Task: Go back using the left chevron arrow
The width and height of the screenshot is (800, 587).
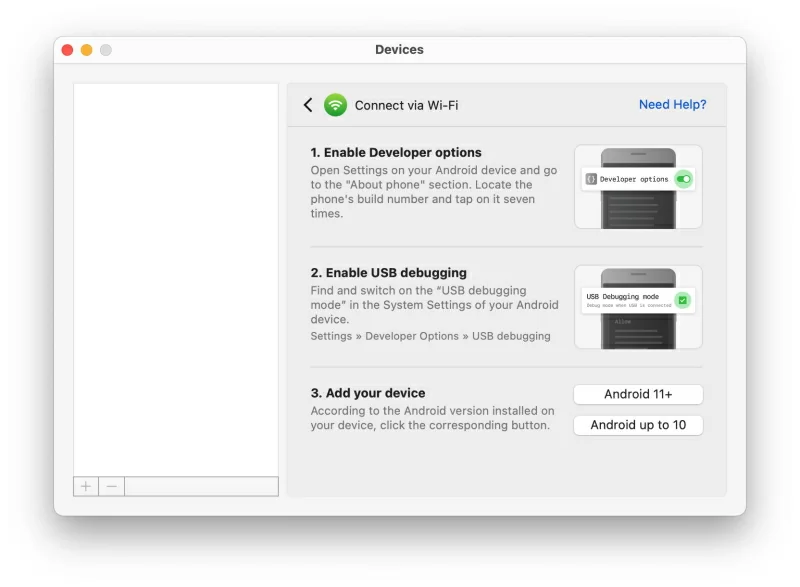Action: coord(308,105)
